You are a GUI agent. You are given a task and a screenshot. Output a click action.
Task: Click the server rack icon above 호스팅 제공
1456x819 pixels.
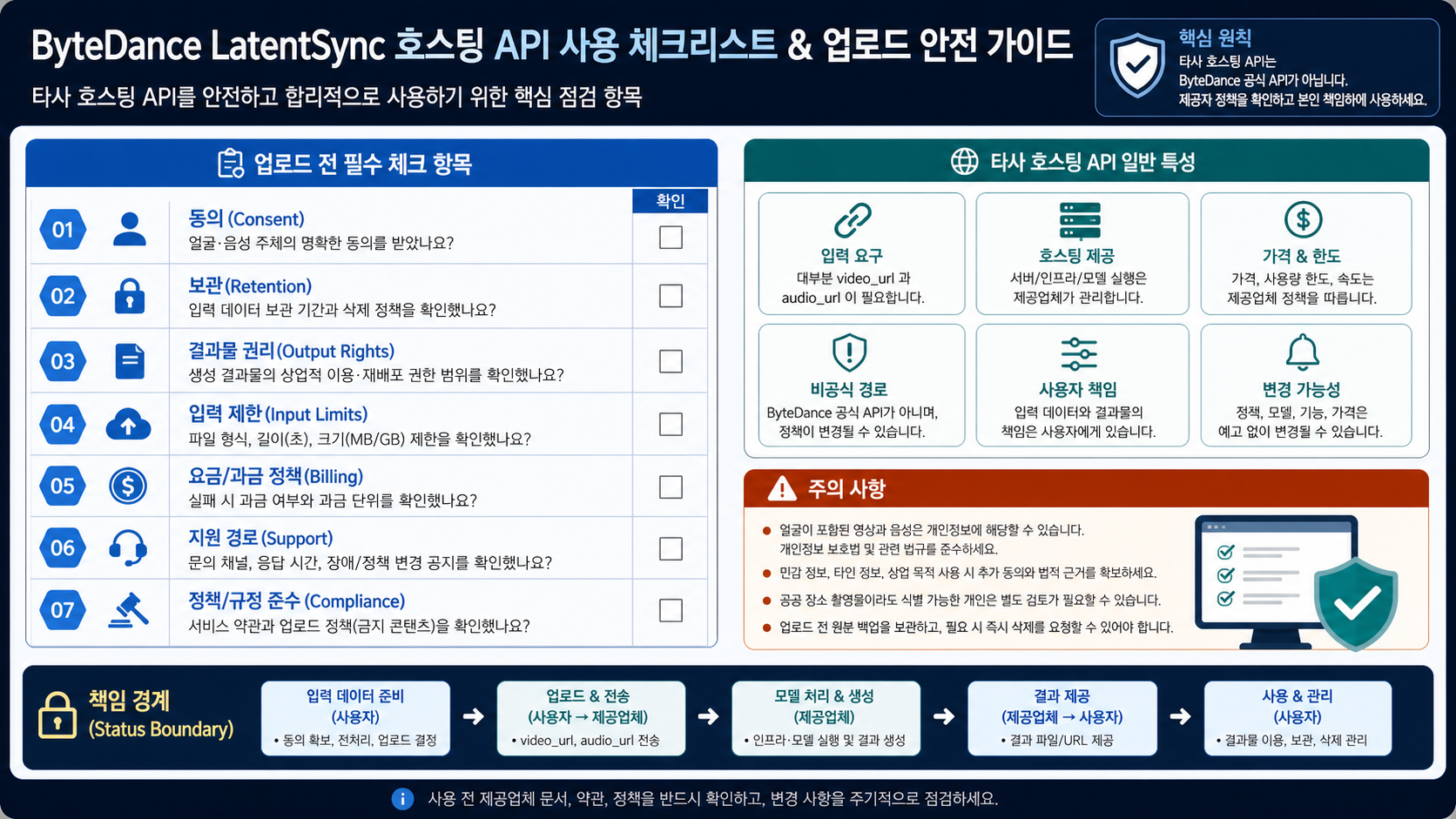tap(1080, 220)
